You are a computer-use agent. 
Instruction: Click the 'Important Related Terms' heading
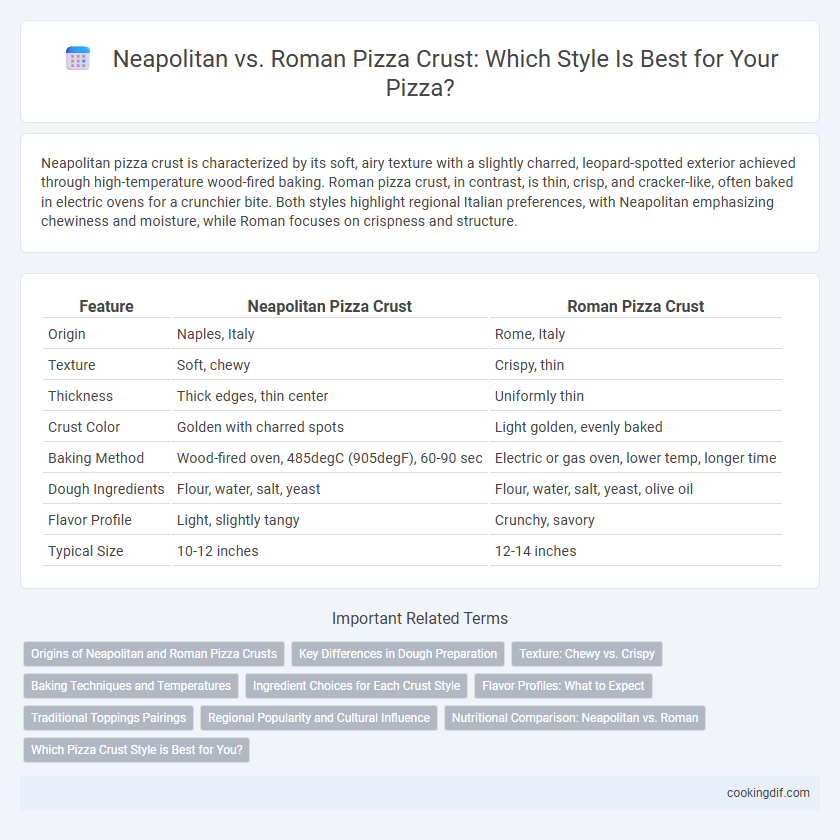(420, 618)
